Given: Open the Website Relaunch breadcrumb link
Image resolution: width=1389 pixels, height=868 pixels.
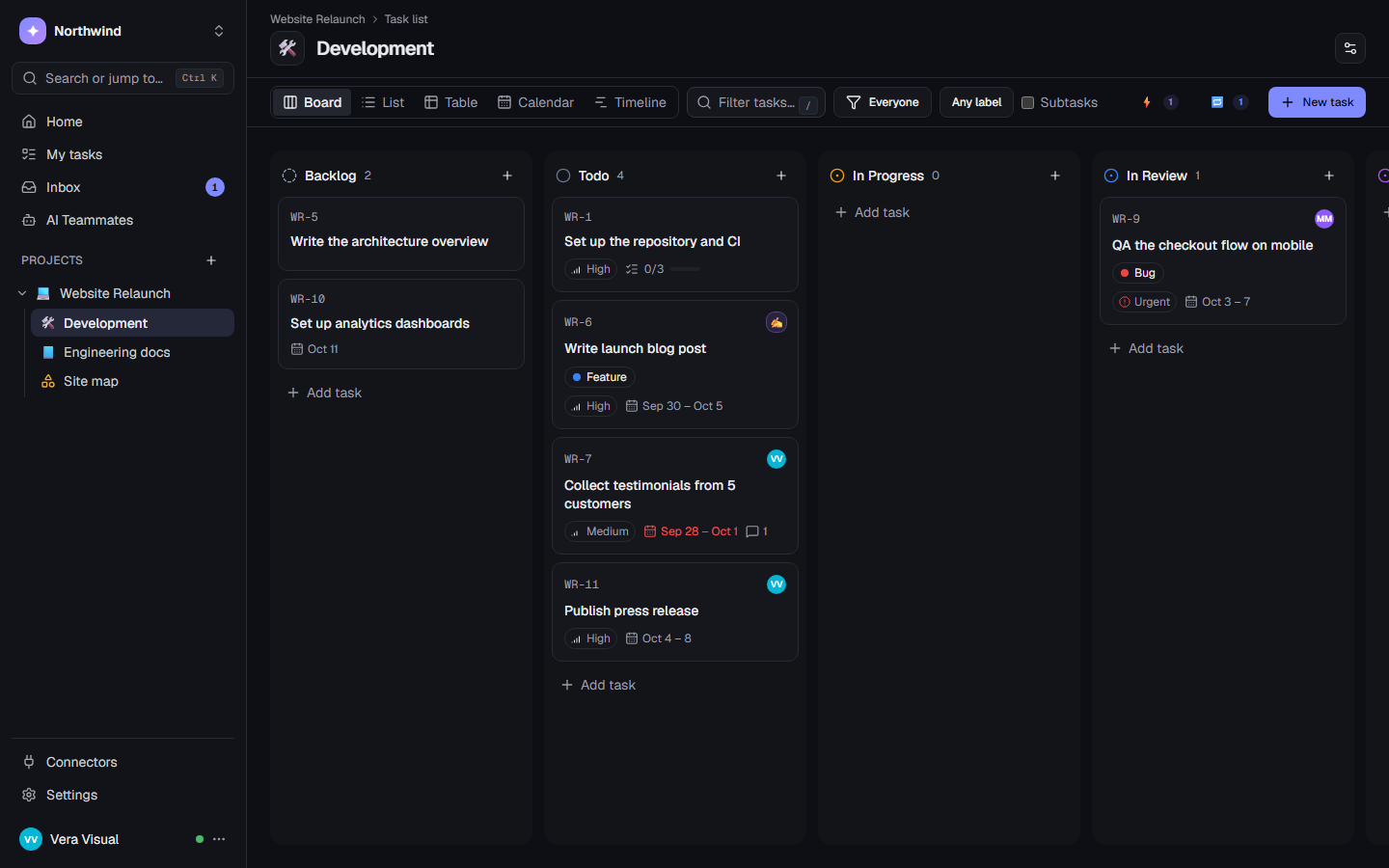Looking at the screenshot, I should coord(317,19).
